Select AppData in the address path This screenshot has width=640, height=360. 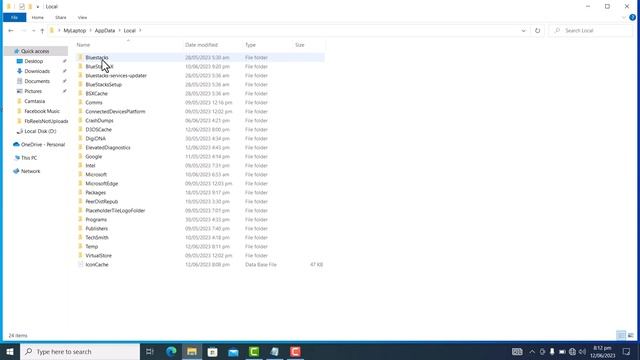pos(105,31)
